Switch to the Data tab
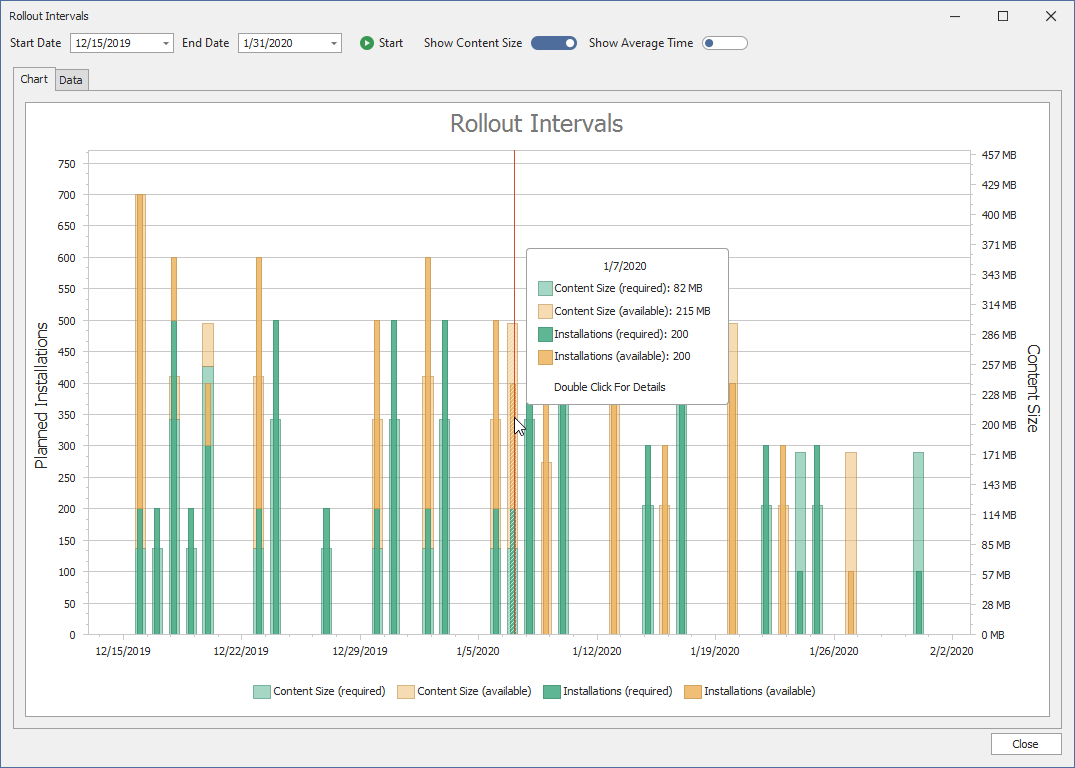Screen dimensions: 1075x768 click(x=71, y=80)
